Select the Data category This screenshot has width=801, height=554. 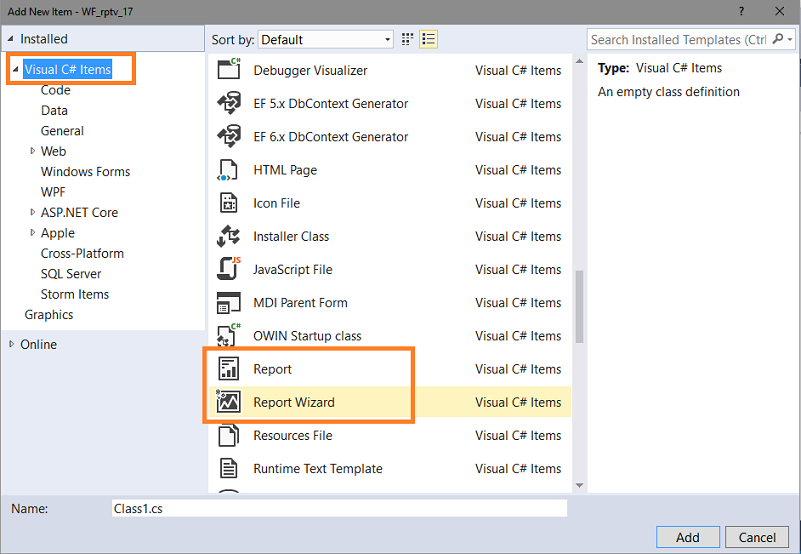[54, 110]
